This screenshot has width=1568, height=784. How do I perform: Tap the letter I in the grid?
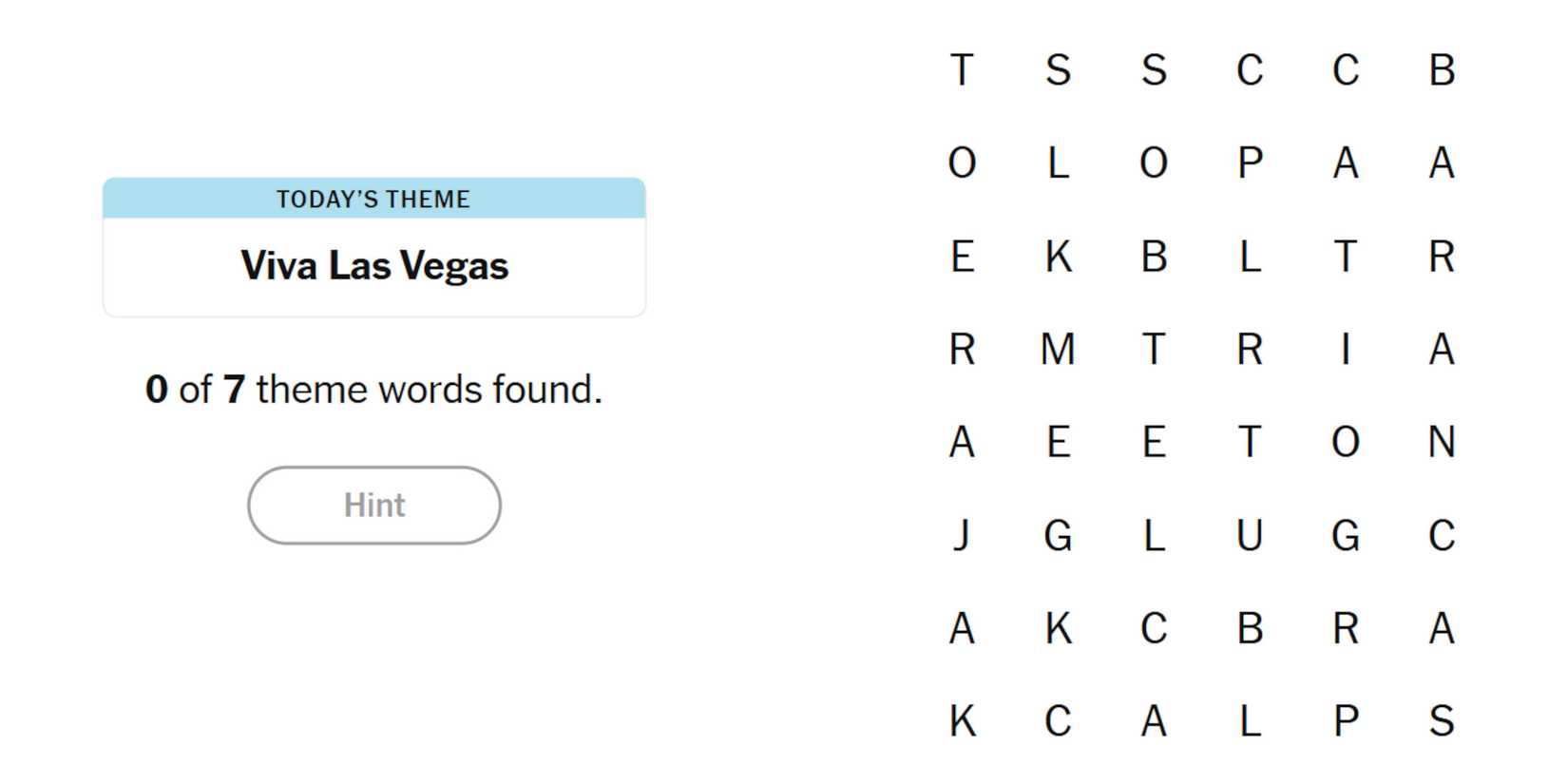pos(1346,349)
